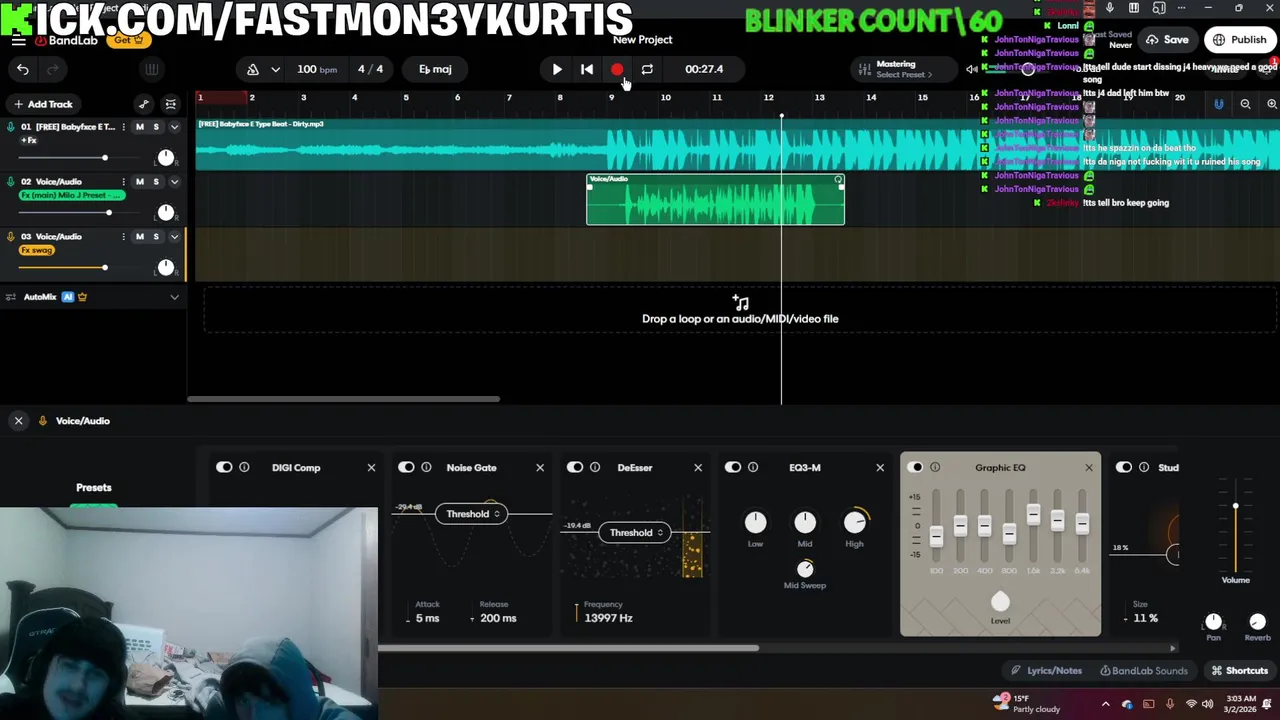
Task: Open track 02 three-dot menu
Action: click(124, 182)
